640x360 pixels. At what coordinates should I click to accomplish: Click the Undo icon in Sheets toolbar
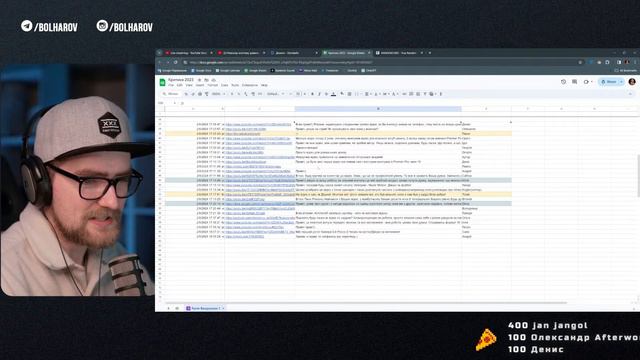(186, 94)
